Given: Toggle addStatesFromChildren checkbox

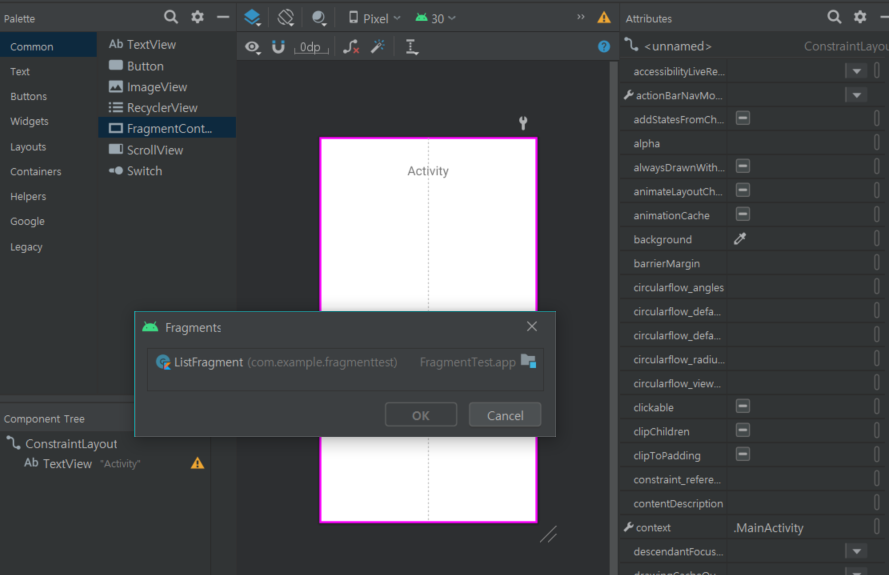Looking at the screenshot, I should [743, 118].
